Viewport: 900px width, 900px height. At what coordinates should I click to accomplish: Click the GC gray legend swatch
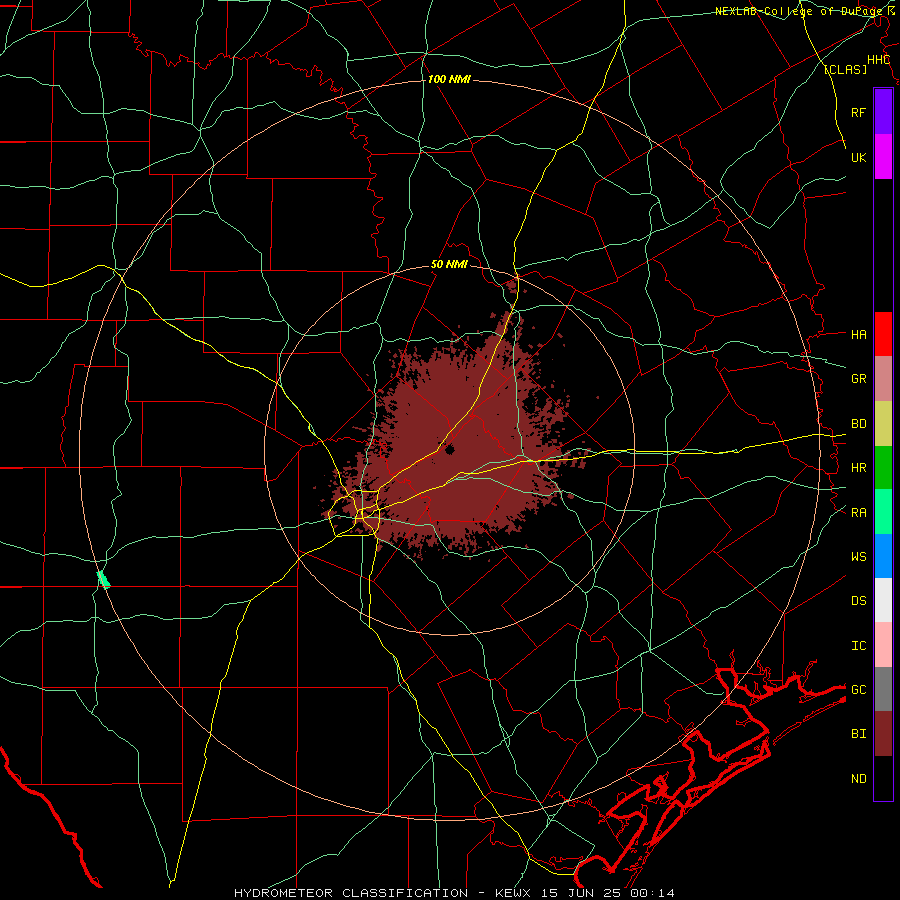pyautogui.click(x=883, y=689)
